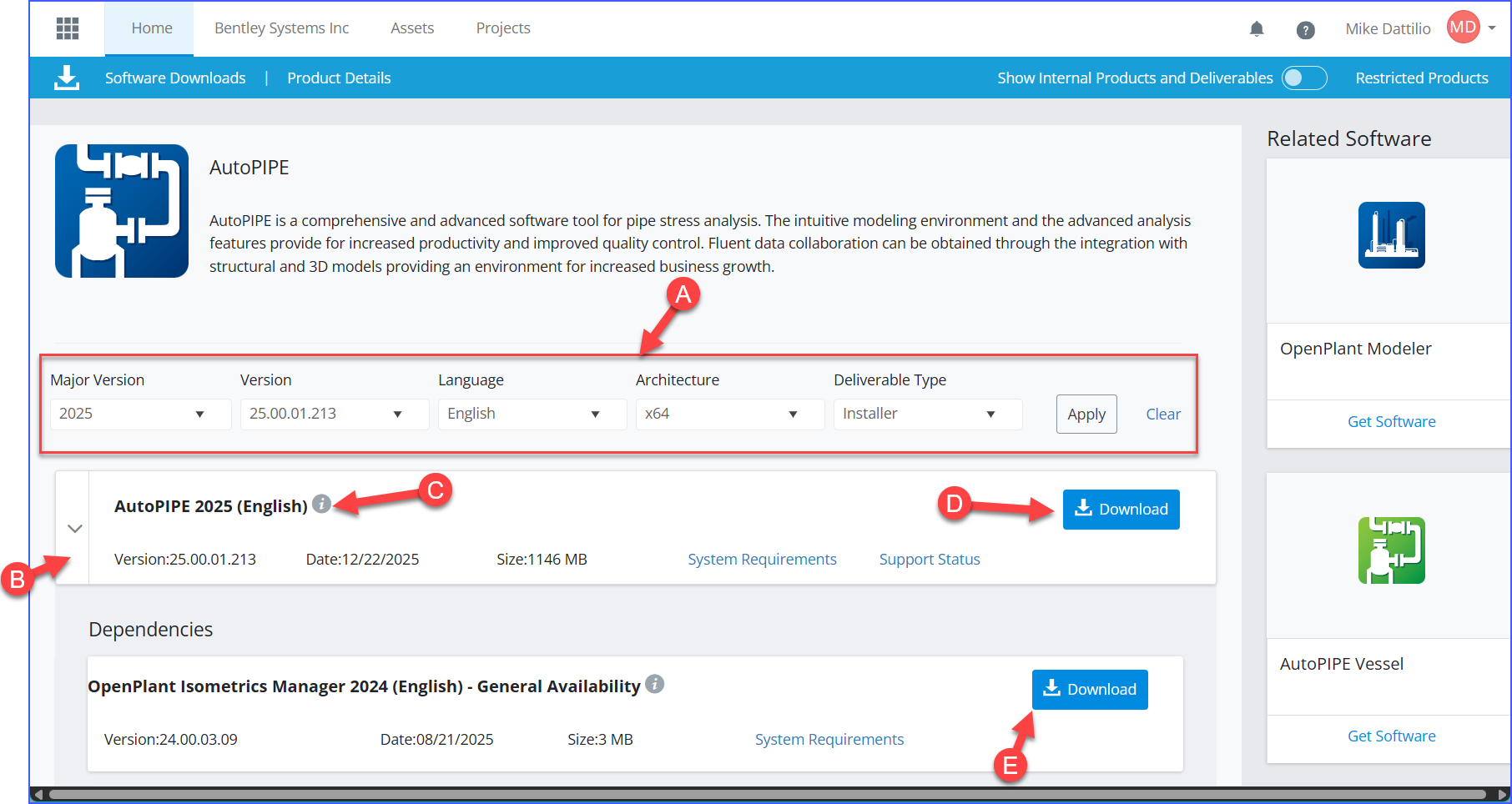Image resolution: width=1512 pixels, height=804 pixels.
Task: Click the notifications bell icon
Action: point(1257,29)
